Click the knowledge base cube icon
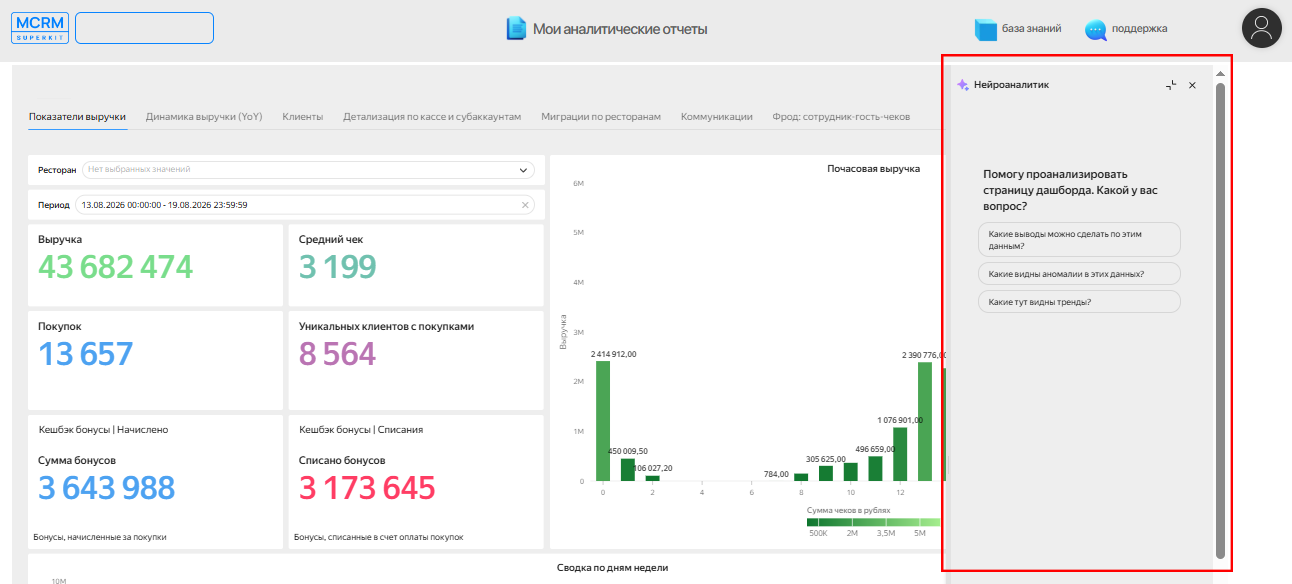Viewport: 1292px width, 584px height. [986, 30]
